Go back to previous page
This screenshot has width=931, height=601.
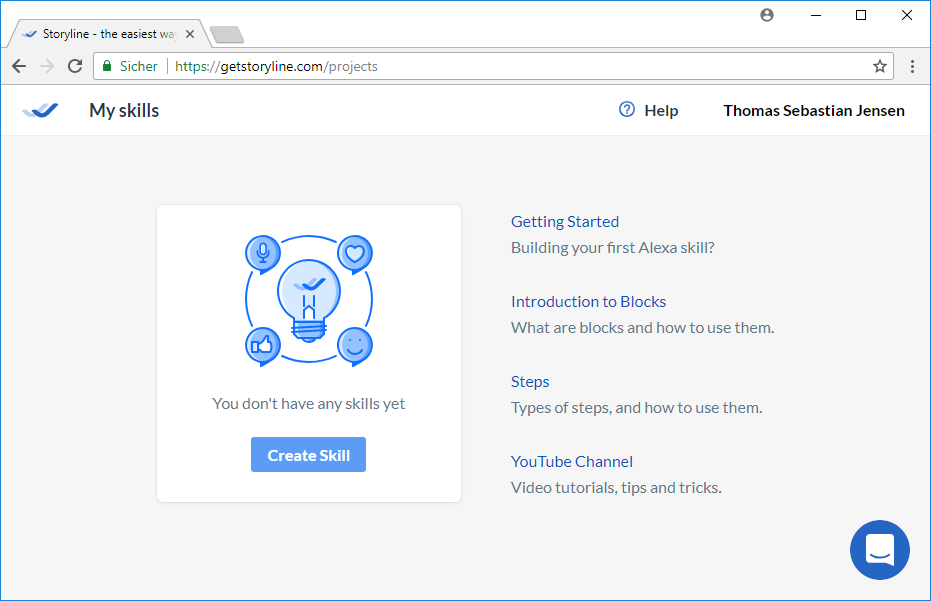click(x=19, y=66)
